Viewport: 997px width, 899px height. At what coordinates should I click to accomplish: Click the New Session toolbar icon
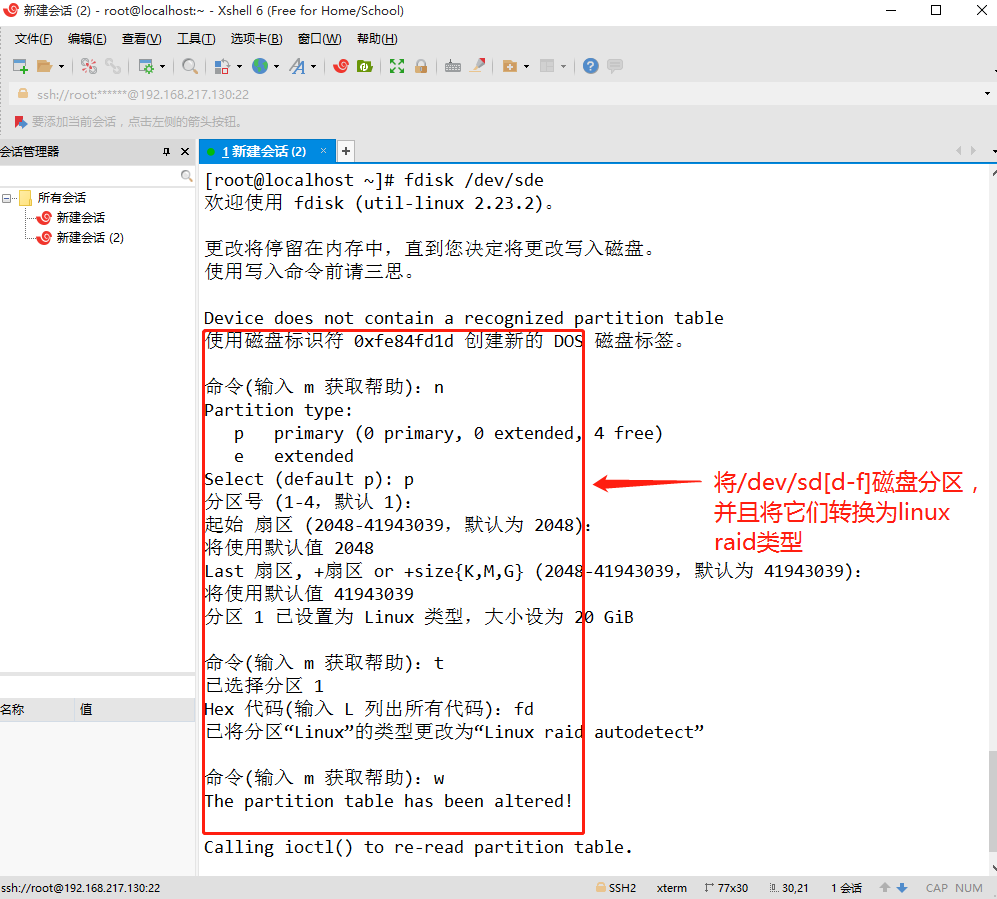tap(20, 66)
